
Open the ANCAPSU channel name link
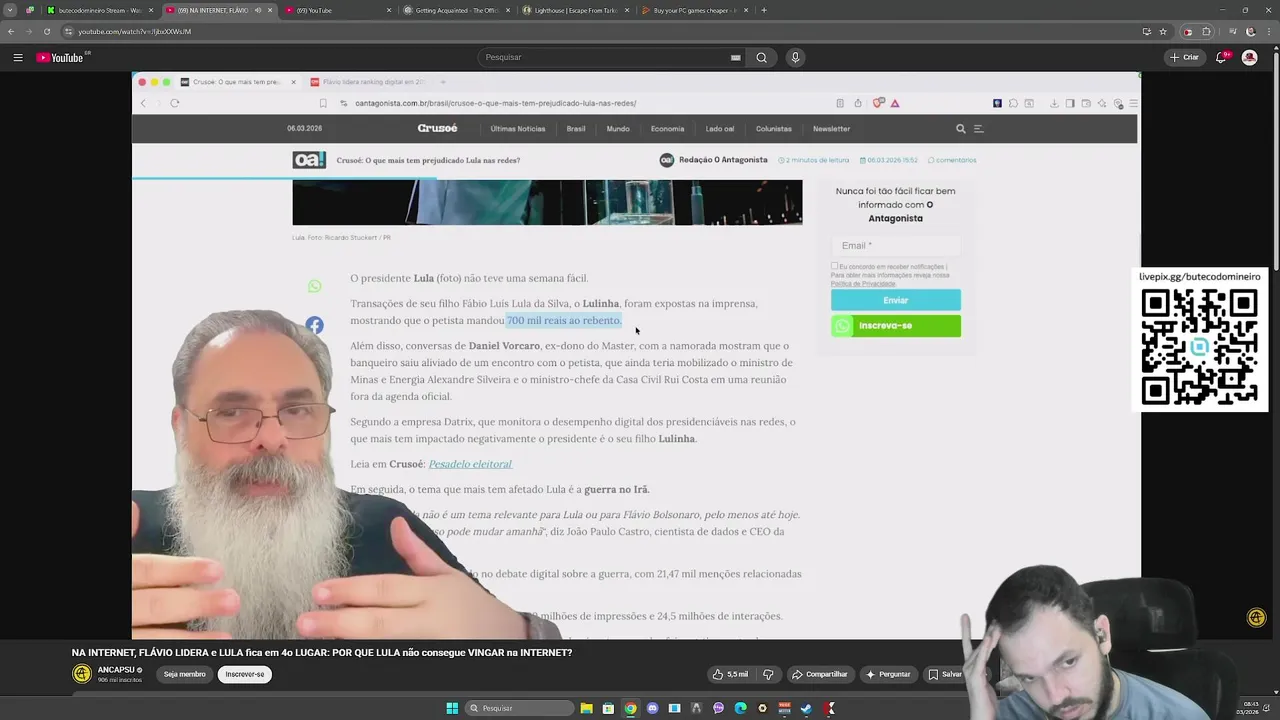click(x=116, y=670)
